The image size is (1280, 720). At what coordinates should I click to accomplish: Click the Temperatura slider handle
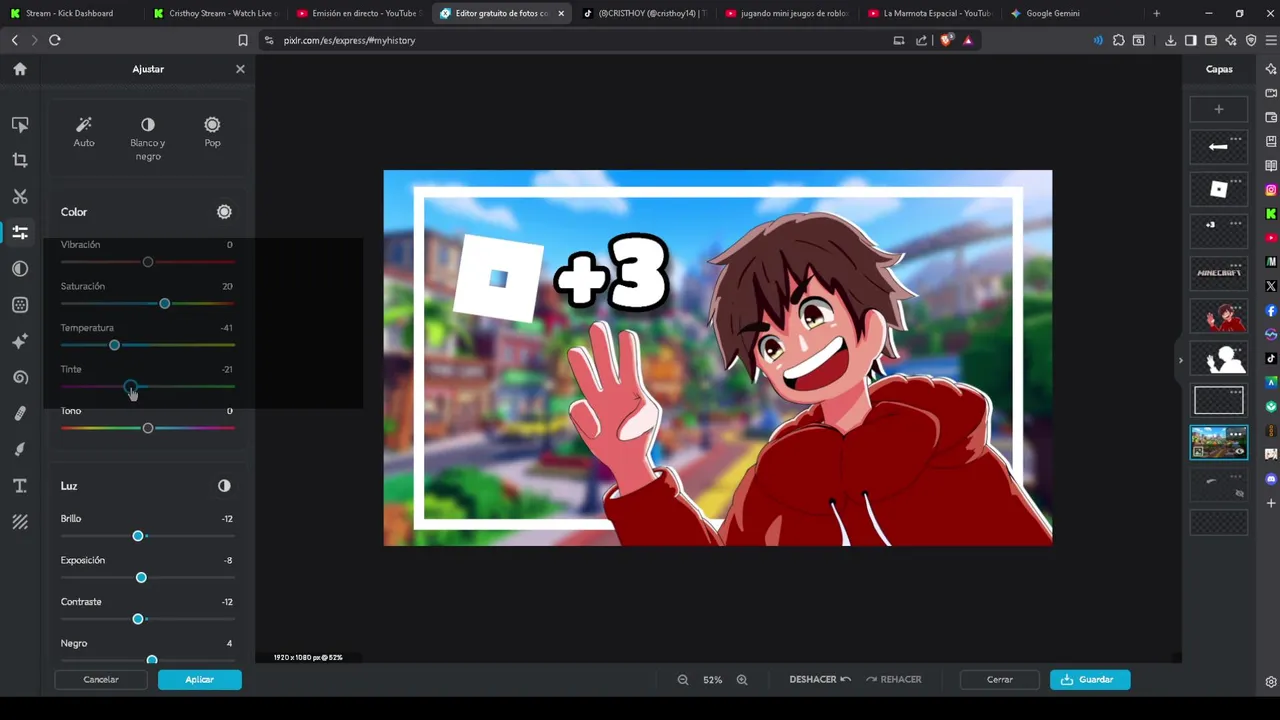tap(114, 345)
